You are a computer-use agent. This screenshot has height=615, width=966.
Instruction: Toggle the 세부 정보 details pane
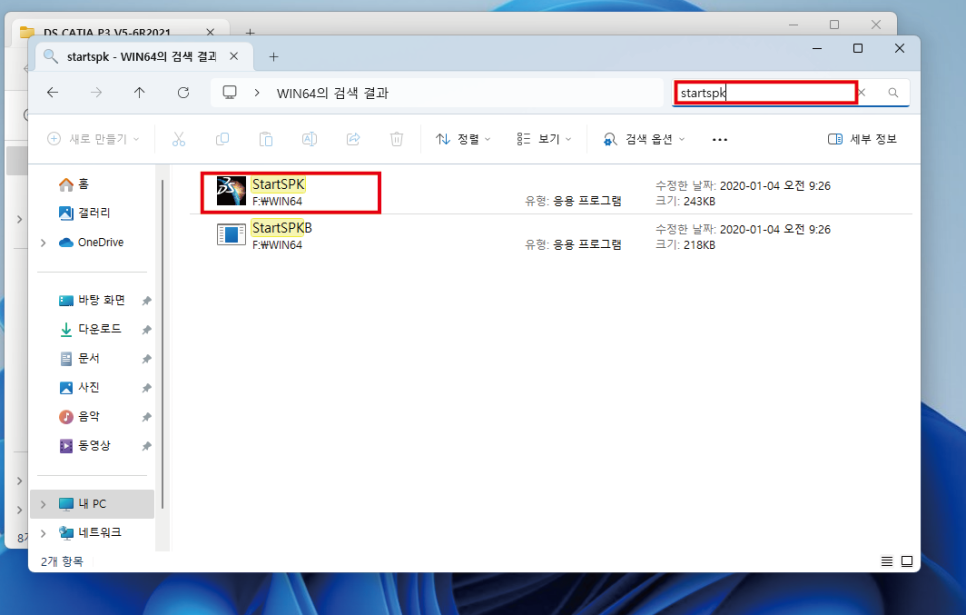coord(862,139)
